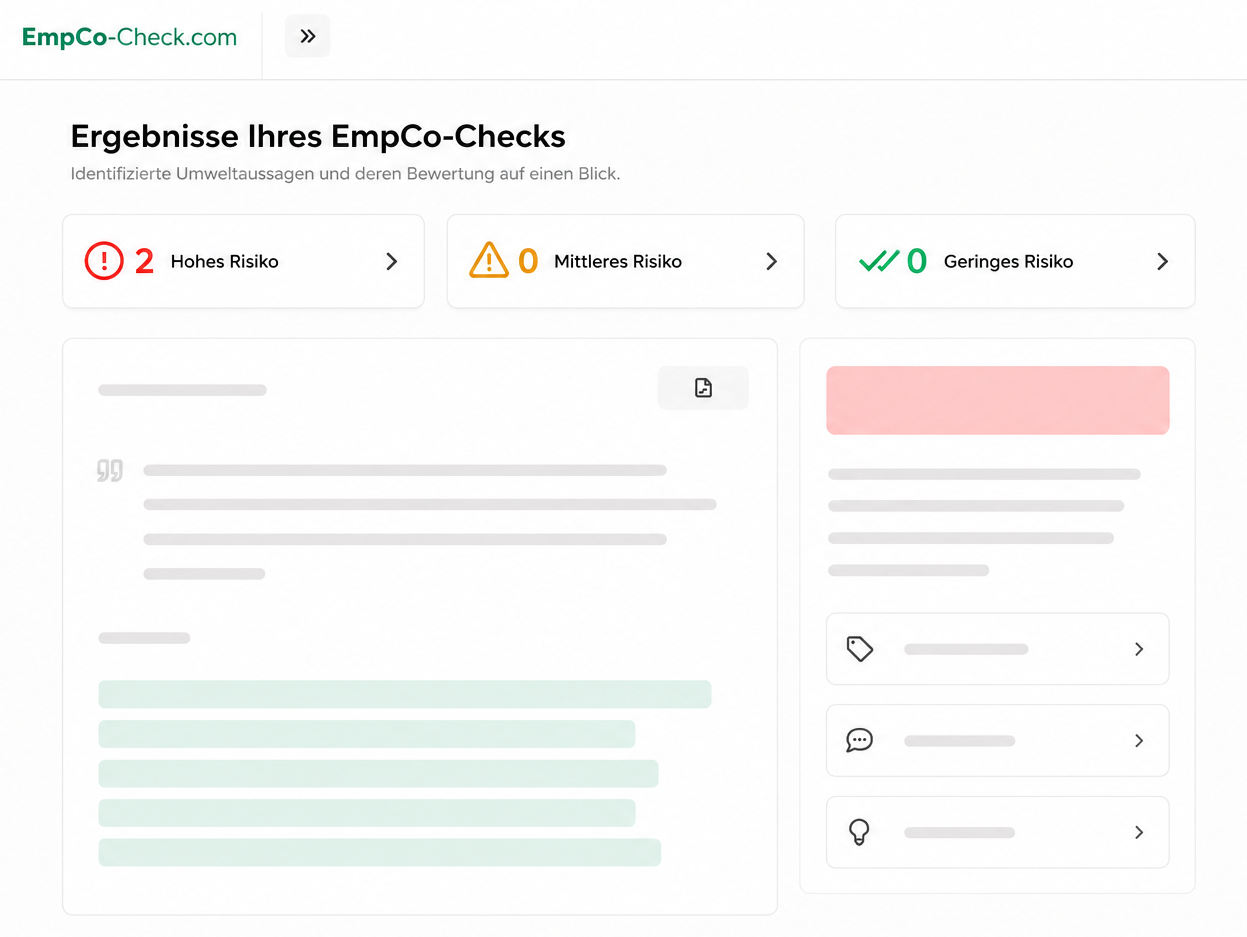Click the orange warning triangle icon
The image size is (1247, 937).
tap(489, 260)
